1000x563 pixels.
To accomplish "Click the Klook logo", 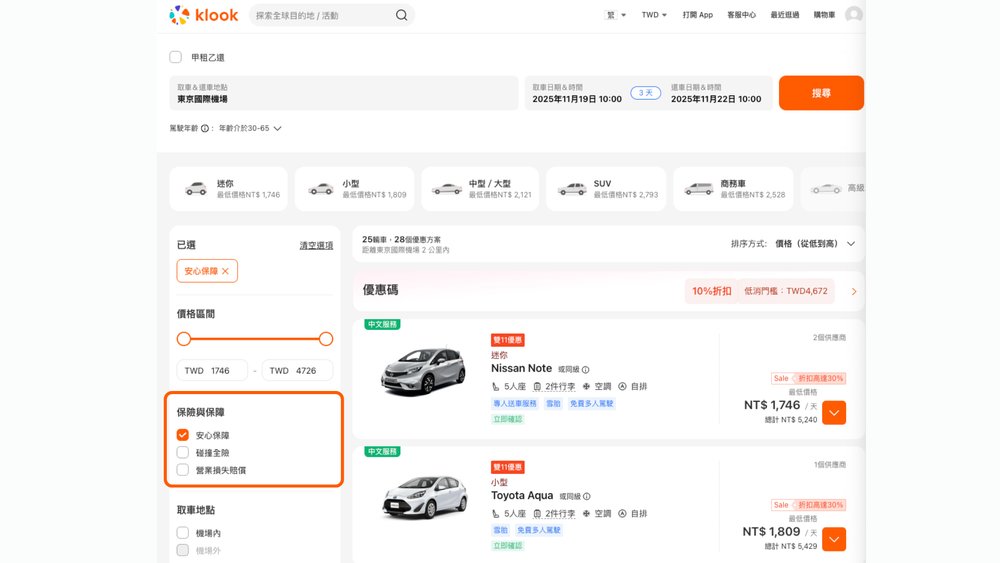I will 203,15.
